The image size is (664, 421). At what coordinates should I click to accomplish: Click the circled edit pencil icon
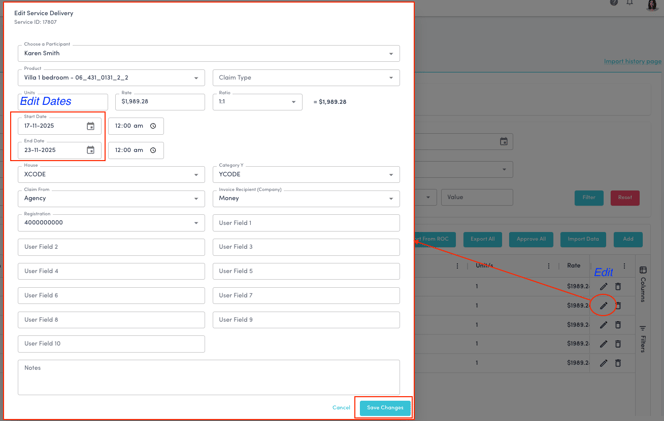(603, 305)
